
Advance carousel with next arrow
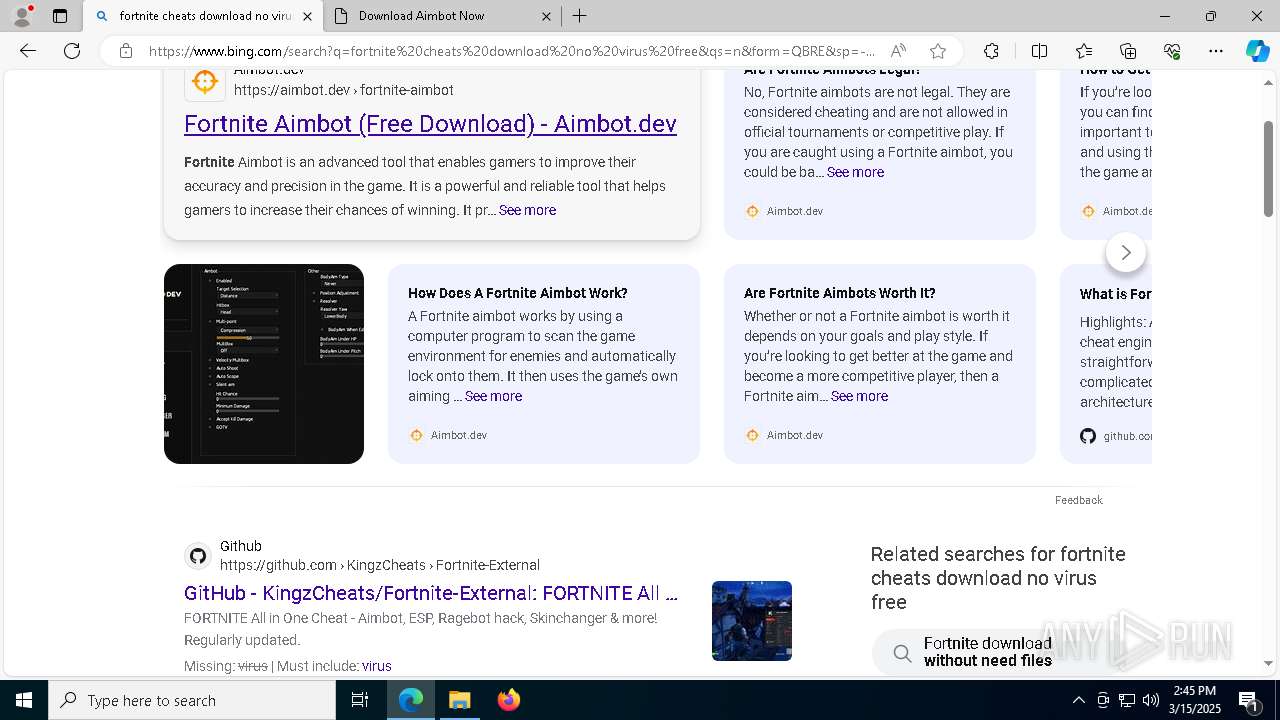(x=1126, y=253)
